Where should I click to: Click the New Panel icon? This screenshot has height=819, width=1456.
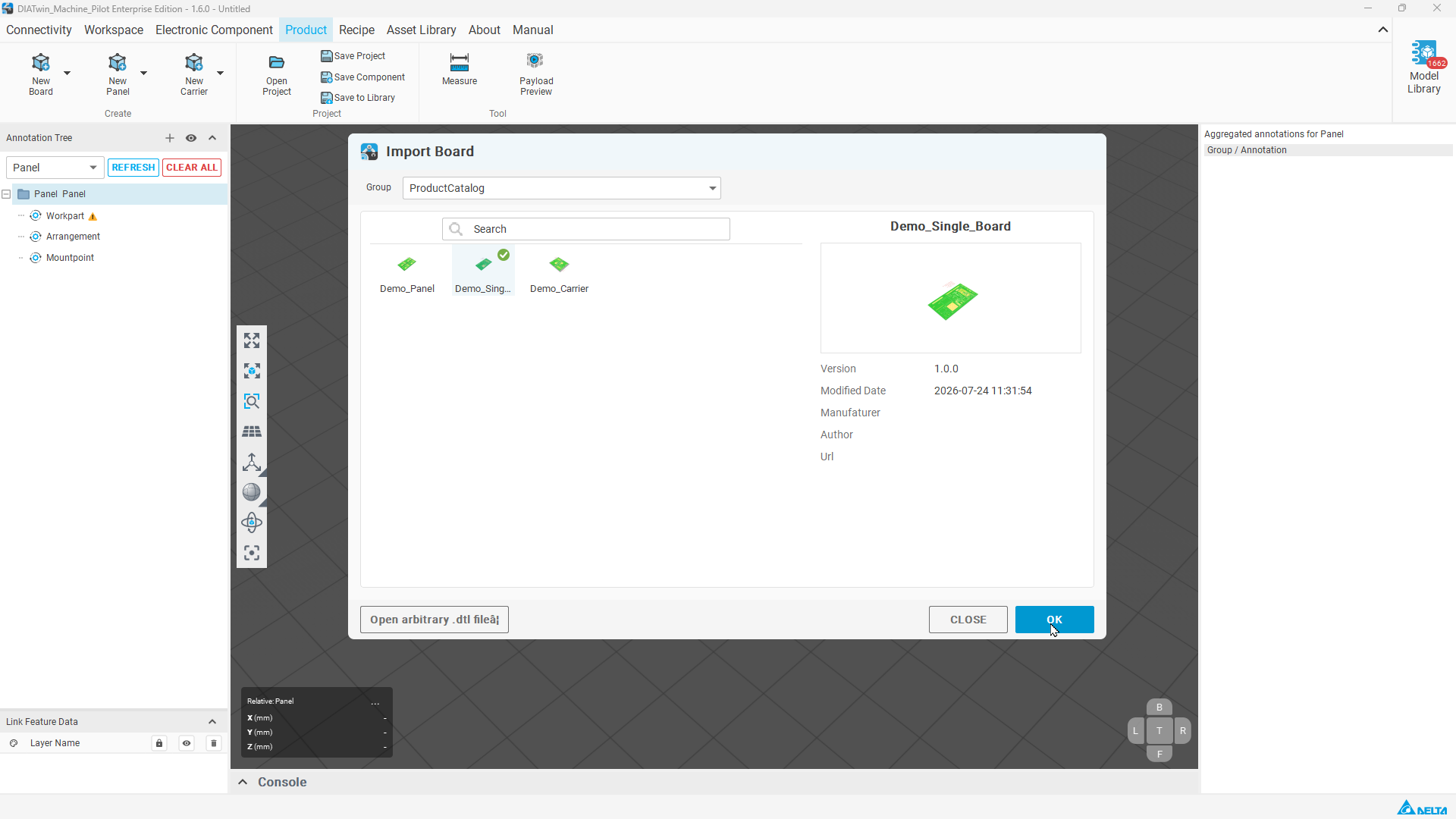(x=118, y=62)
